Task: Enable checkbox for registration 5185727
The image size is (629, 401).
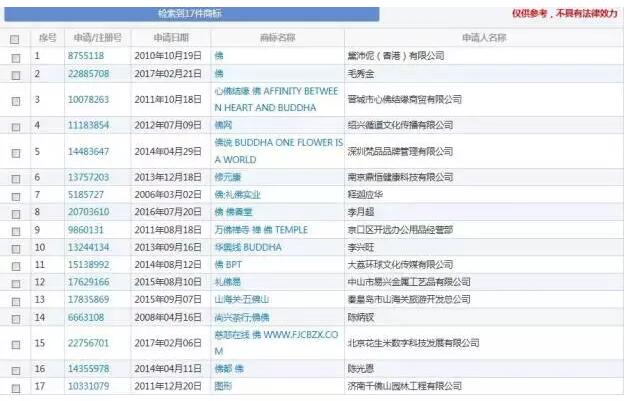Action: 16,197
